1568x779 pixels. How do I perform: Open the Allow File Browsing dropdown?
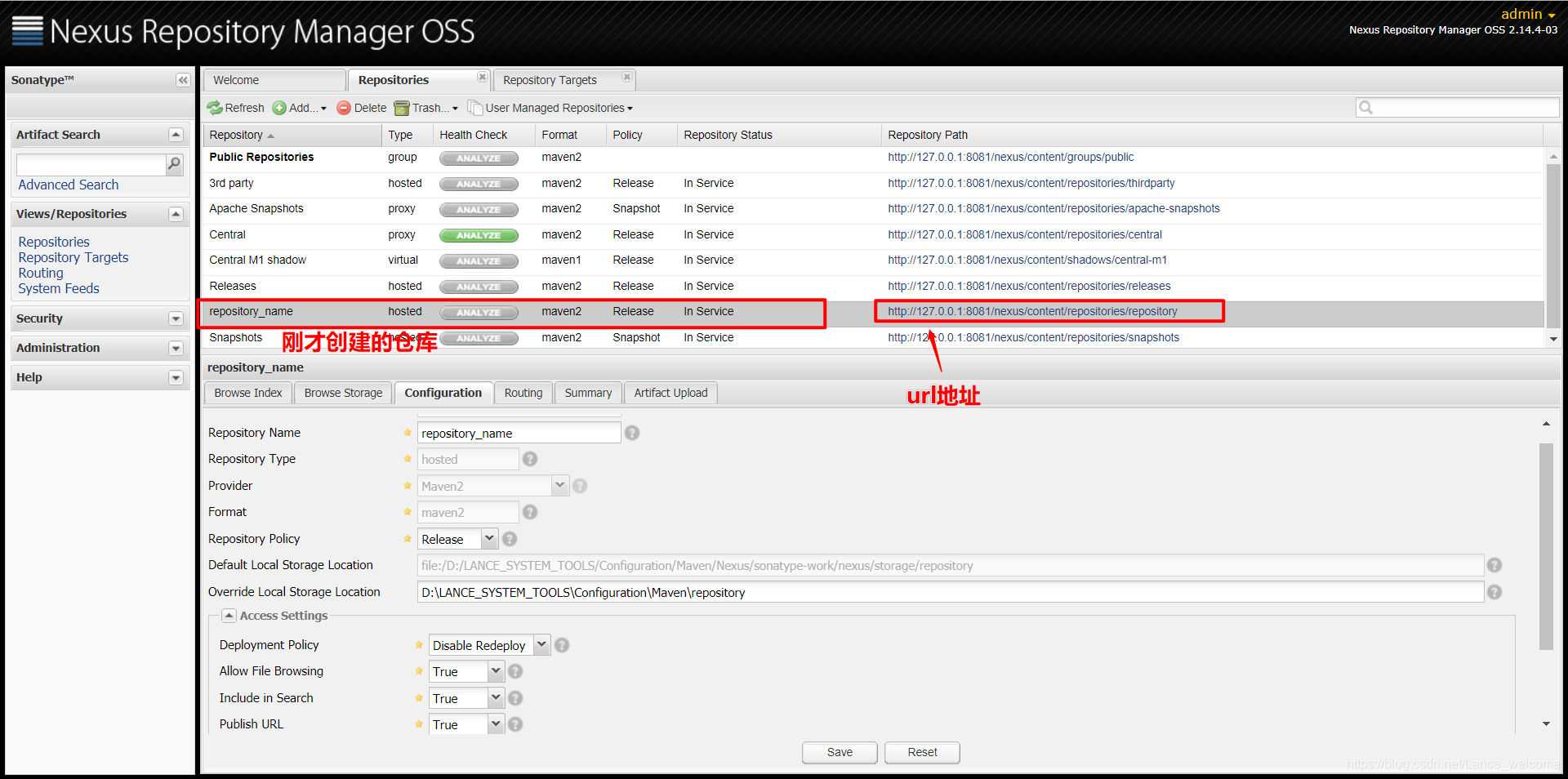click(x=495, y=671)
